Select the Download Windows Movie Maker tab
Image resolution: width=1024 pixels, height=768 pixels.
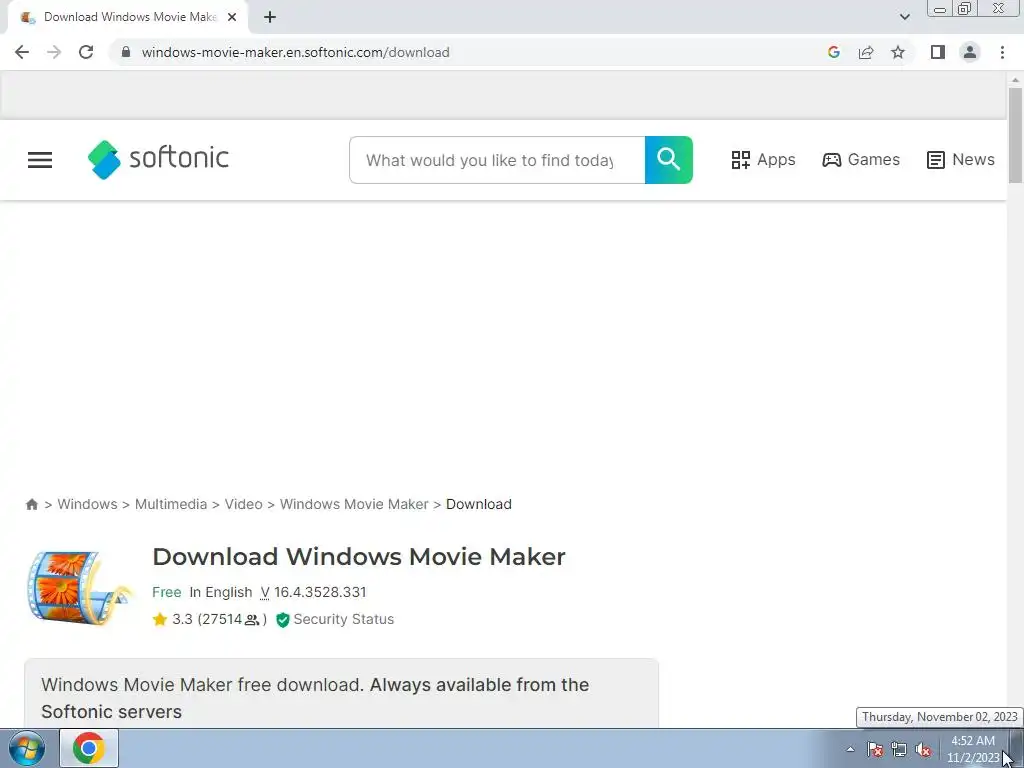(x=128, y=17)
